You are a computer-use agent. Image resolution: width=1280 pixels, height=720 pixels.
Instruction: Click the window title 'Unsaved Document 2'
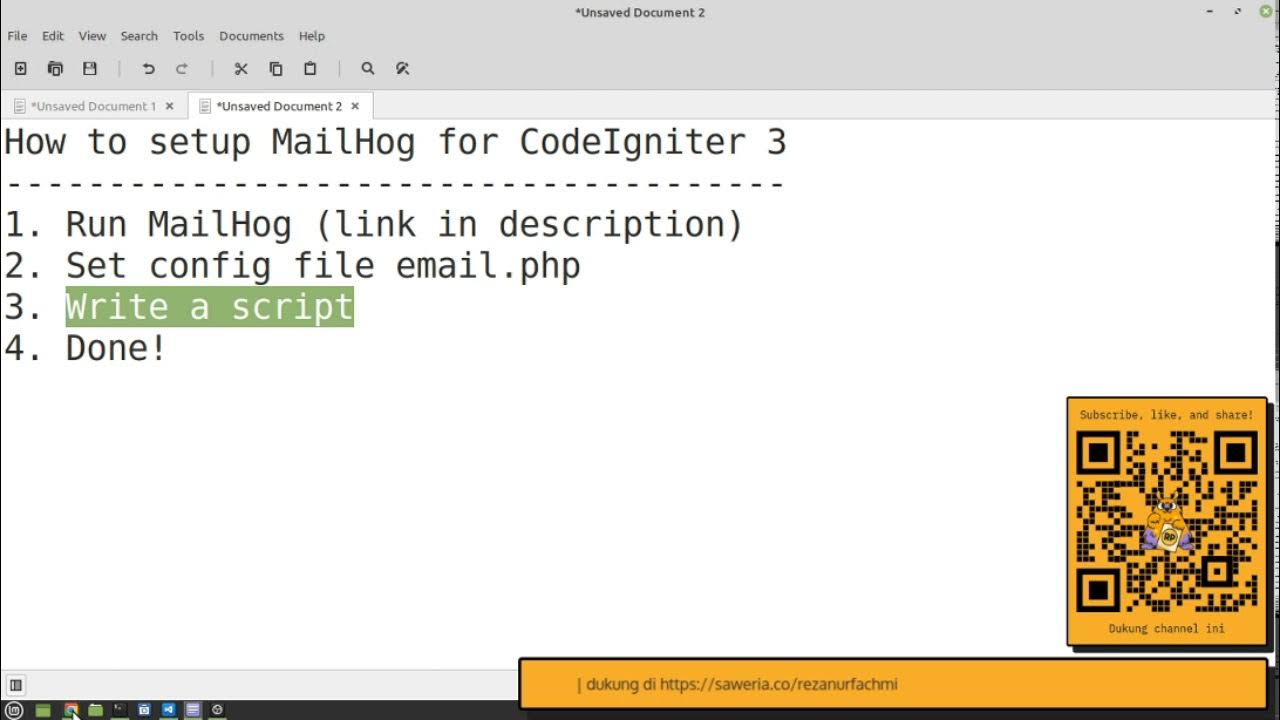(640, 12)
